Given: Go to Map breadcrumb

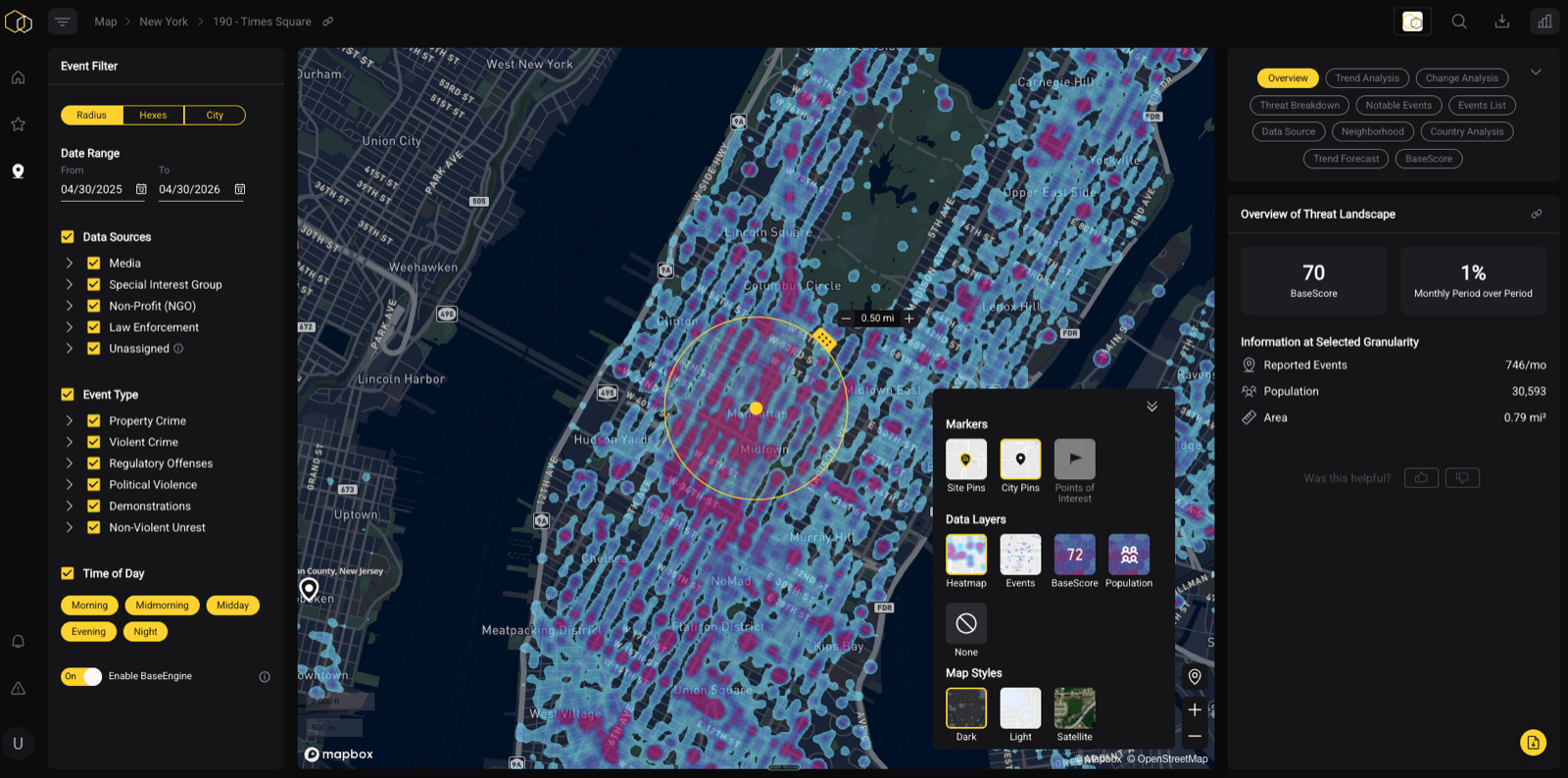Looking at the screenshot, I should coord(106,22).
